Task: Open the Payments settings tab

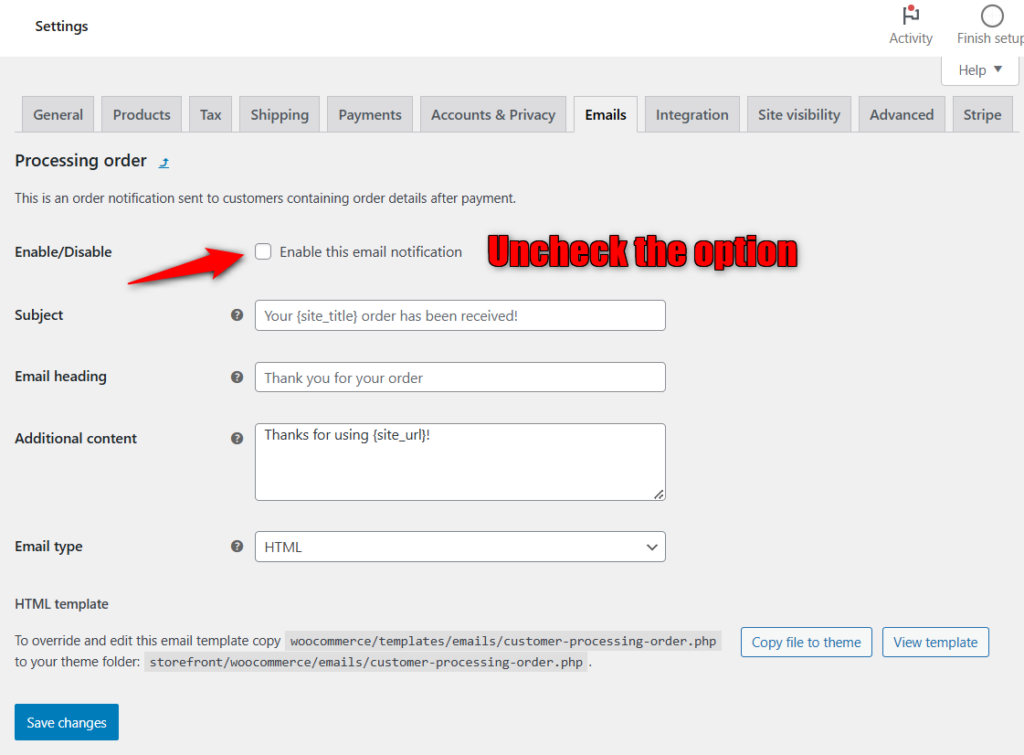Action: pos(369,114)
